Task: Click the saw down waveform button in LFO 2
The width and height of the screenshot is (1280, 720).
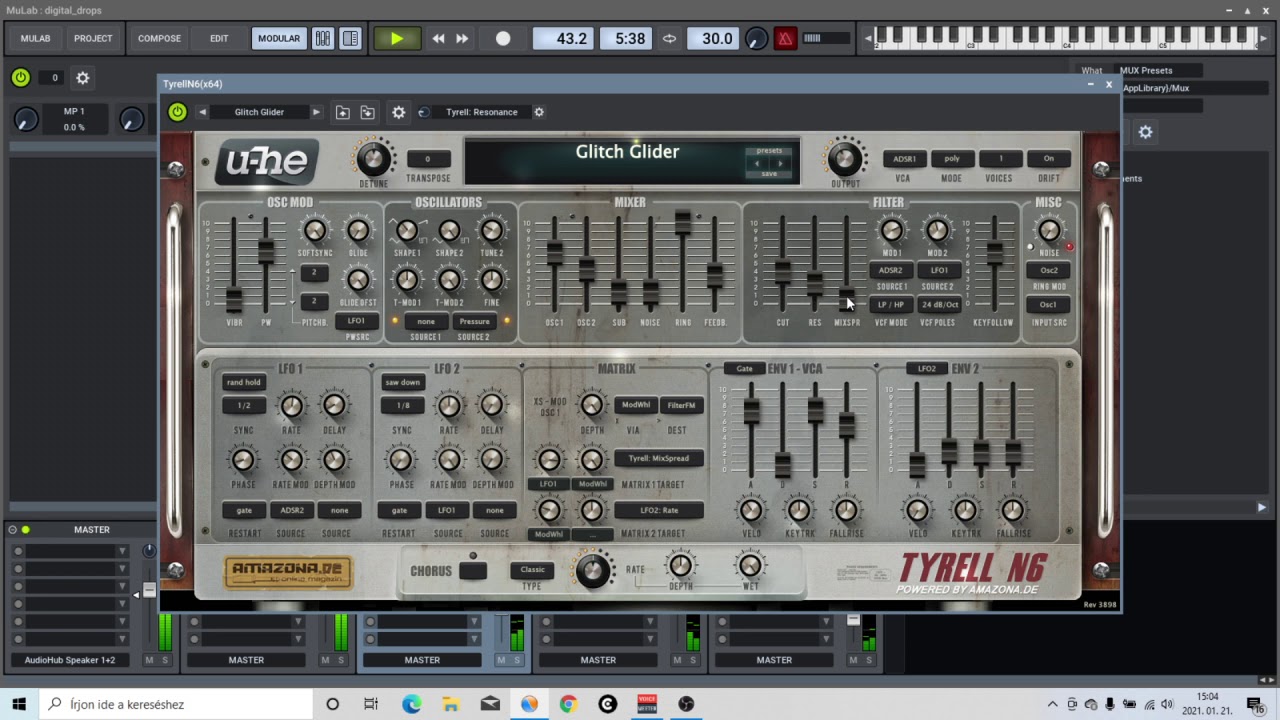Action: pos(402,382)
